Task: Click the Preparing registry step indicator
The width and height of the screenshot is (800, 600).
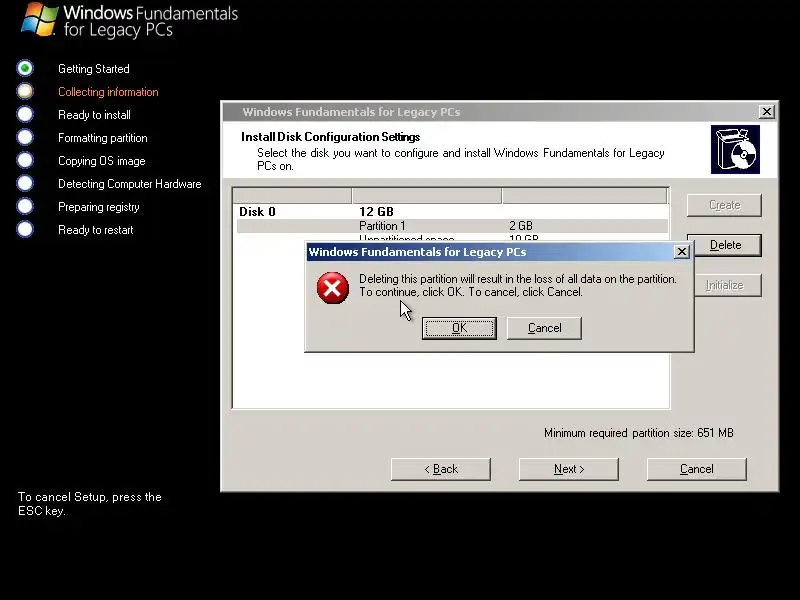Action: tap(25, 206)
